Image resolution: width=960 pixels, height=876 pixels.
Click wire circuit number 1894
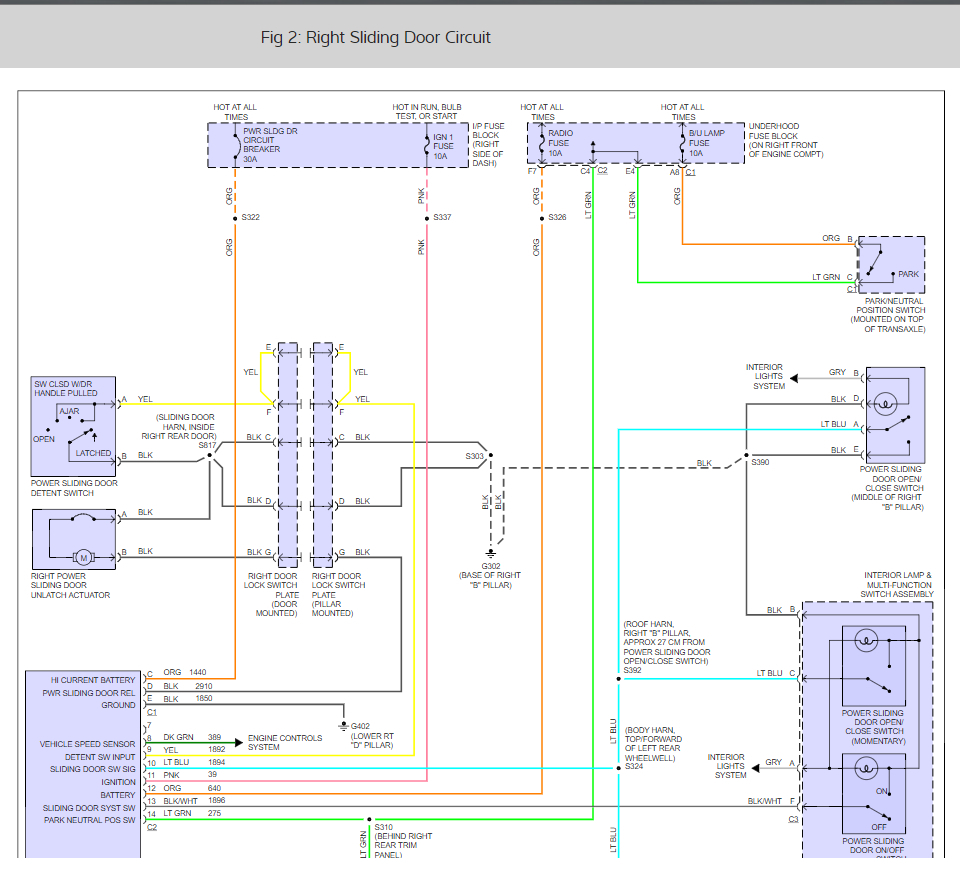pos(217,762)
